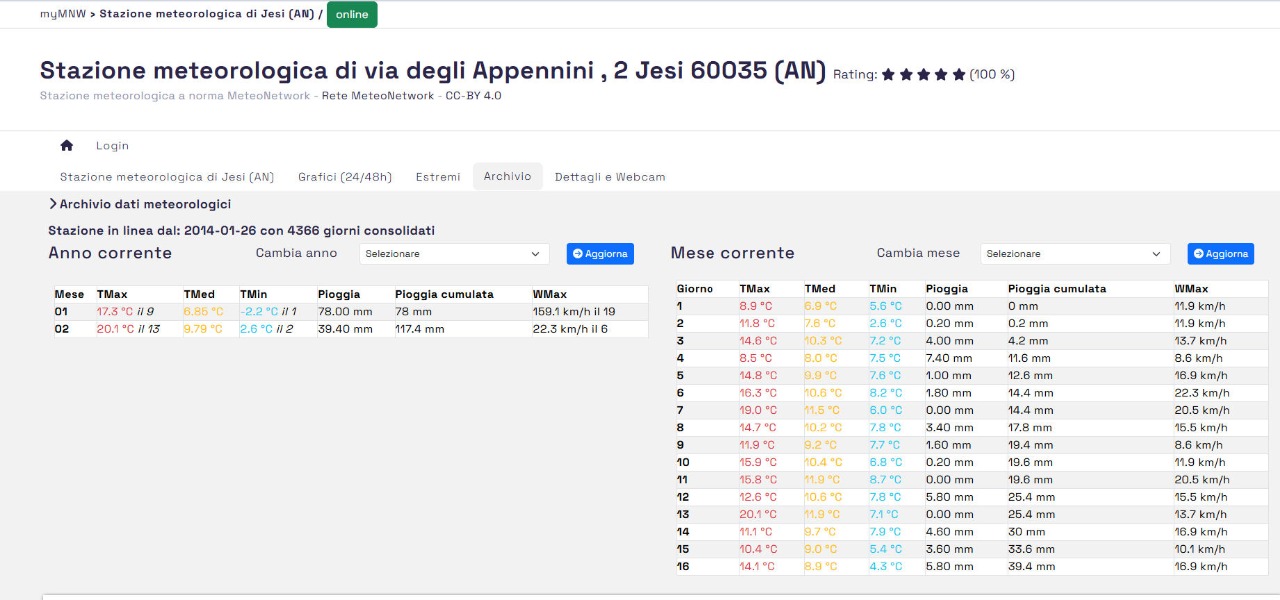Image resolution: width=1280 pixels, height=600 pixels.
Task: Click the first rating star
Action: point(888,75)
